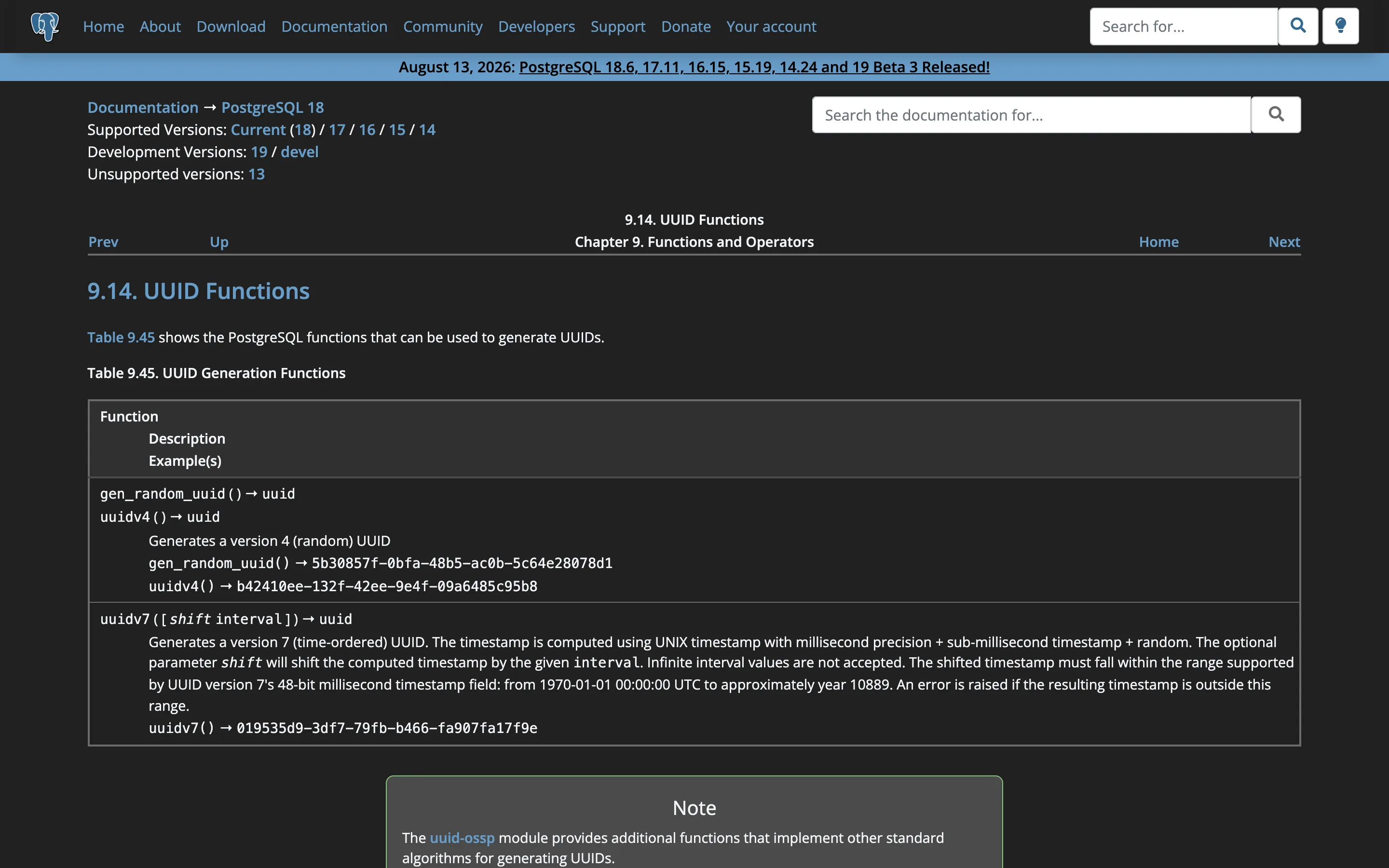The image size is (1389, 868).
Task: Click 'Generates a version 4 (random) UUID' text
Action: point(269,541)
